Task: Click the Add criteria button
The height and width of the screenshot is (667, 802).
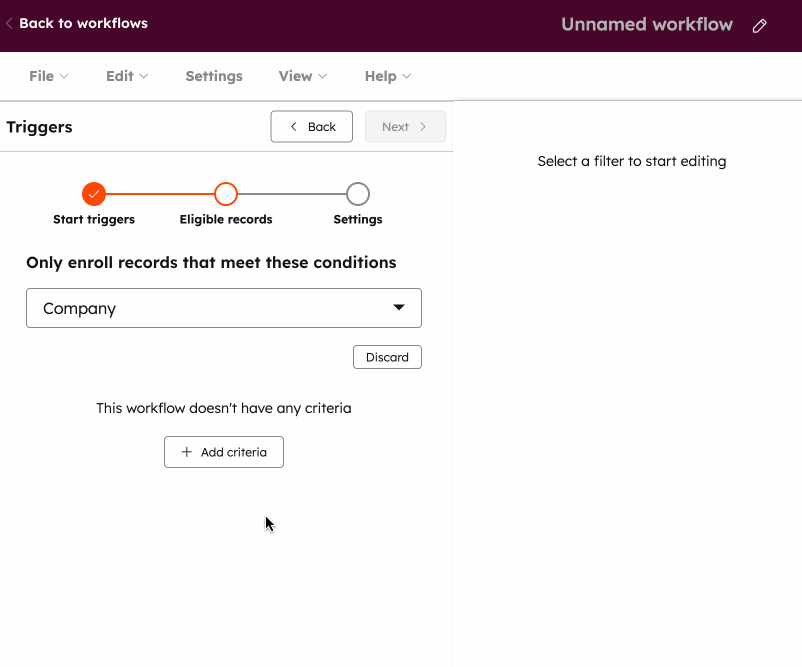Action: click(223, 452)
